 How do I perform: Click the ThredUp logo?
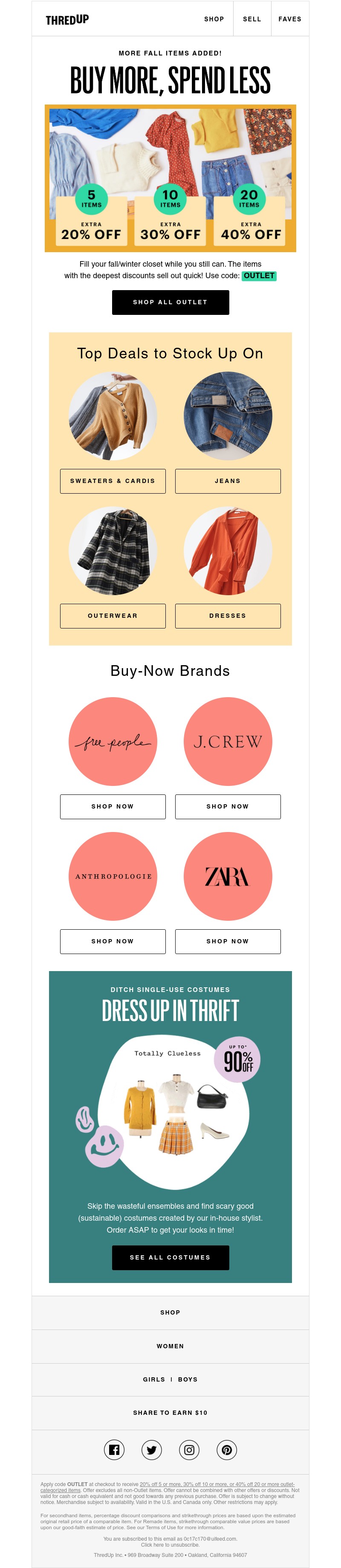click(67, 20)
